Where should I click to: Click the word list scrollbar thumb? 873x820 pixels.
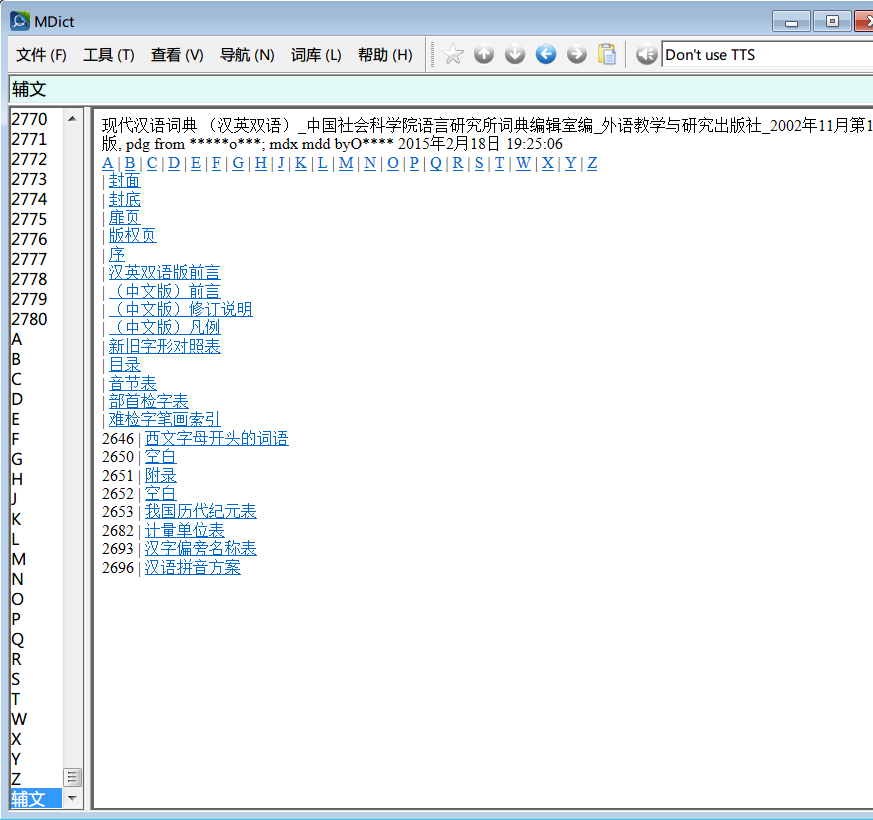(x=72, y=777)
